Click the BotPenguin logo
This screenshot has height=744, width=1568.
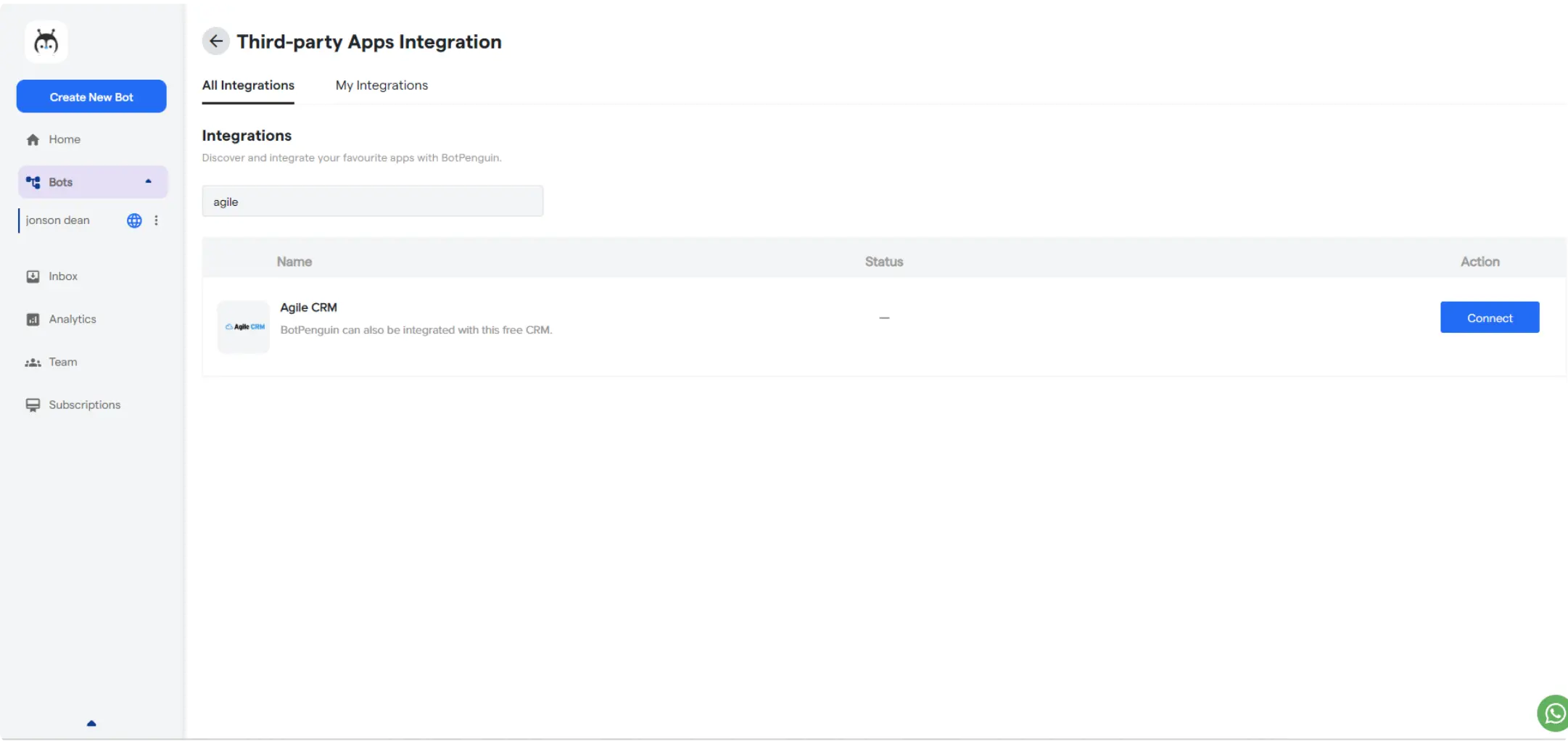pos(46,41)
